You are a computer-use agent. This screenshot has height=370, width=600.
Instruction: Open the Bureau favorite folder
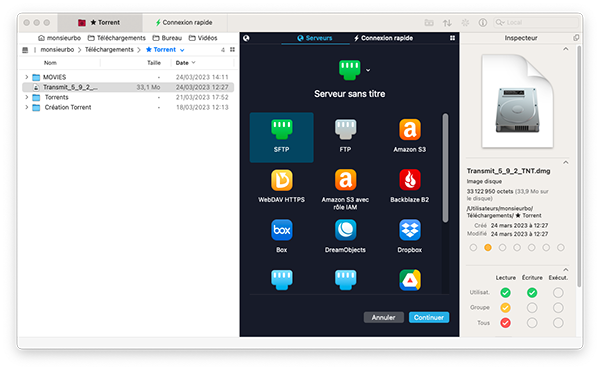click(167, 38)
